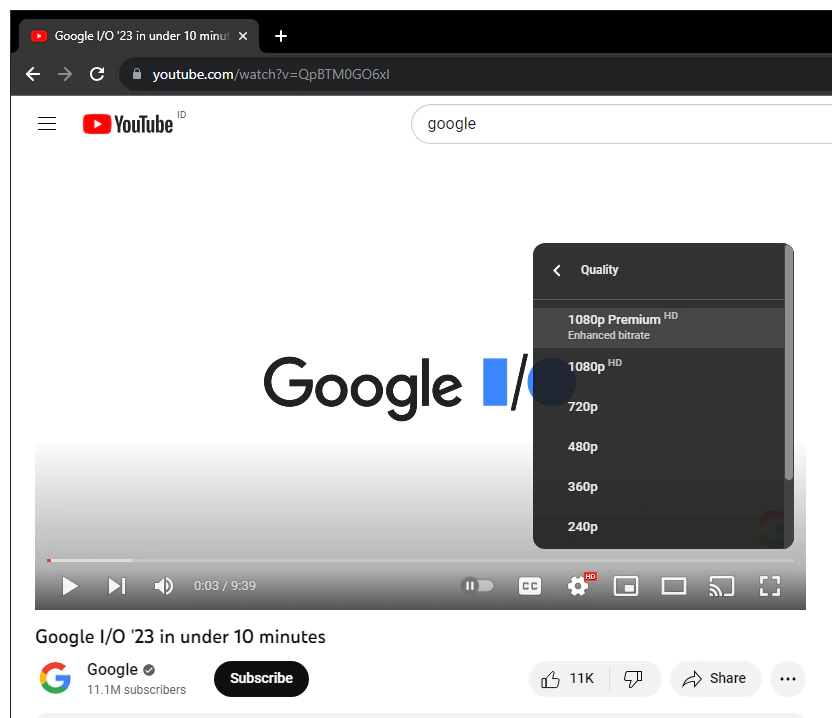Subscribe to the Google channel
This screenshot has width=832, height=718.
(261, 679)
